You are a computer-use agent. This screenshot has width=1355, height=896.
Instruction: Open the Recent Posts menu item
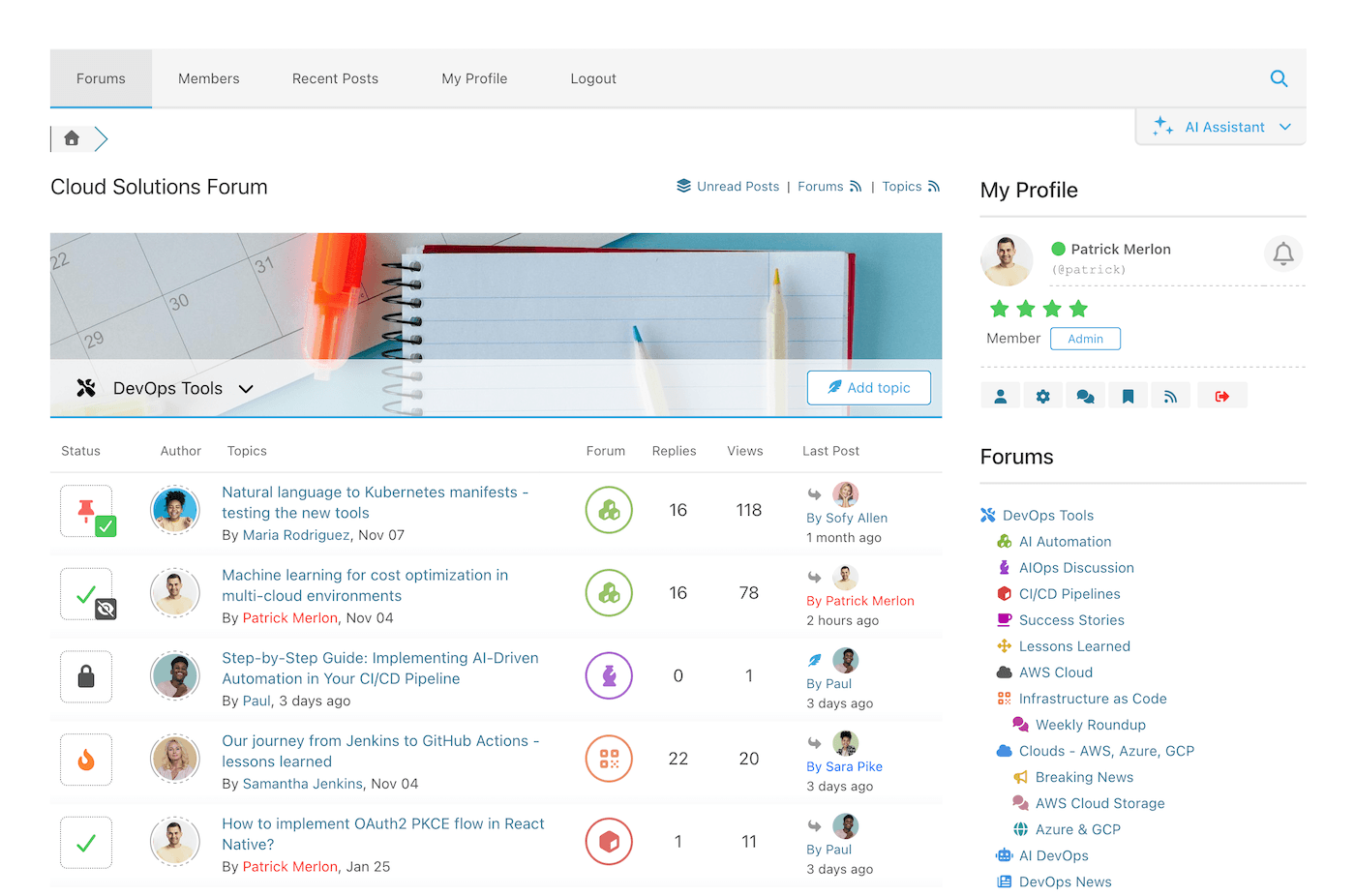(335, 78)
